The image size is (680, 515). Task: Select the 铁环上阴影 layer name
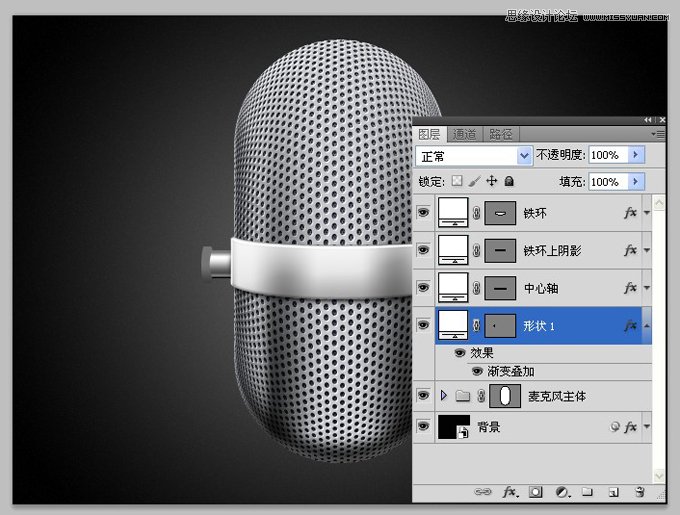tap(552, 251)
